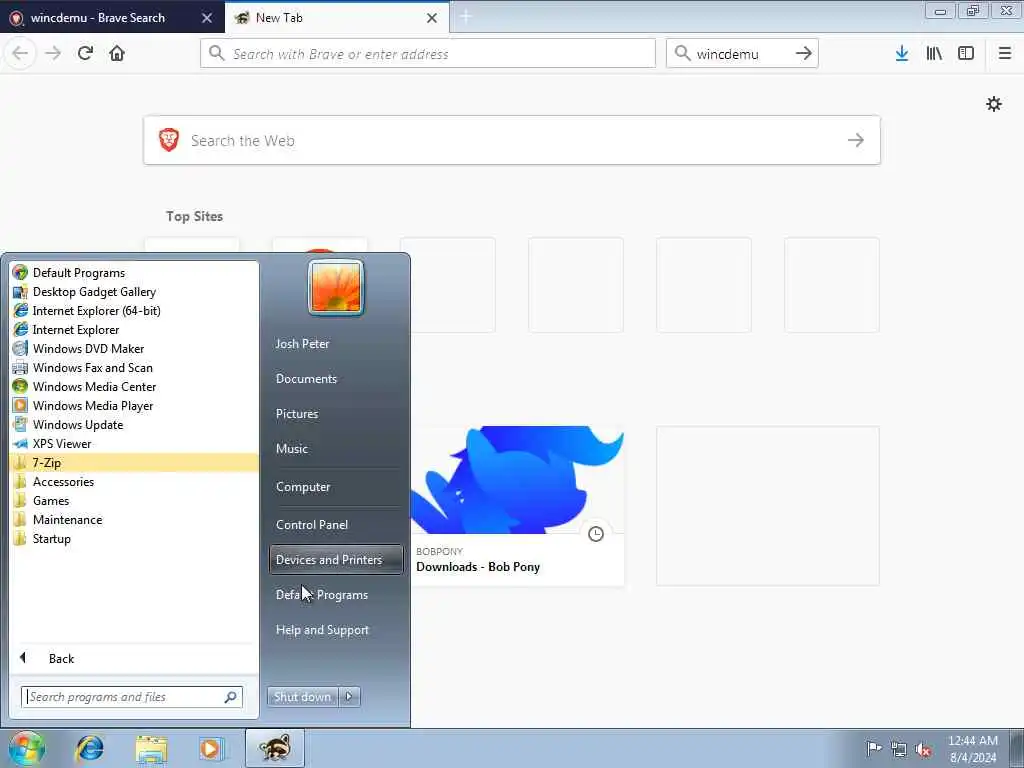Open Desktop Gadget Gallery
This screenshot has width=1024, height=768.
pos(134,291)
